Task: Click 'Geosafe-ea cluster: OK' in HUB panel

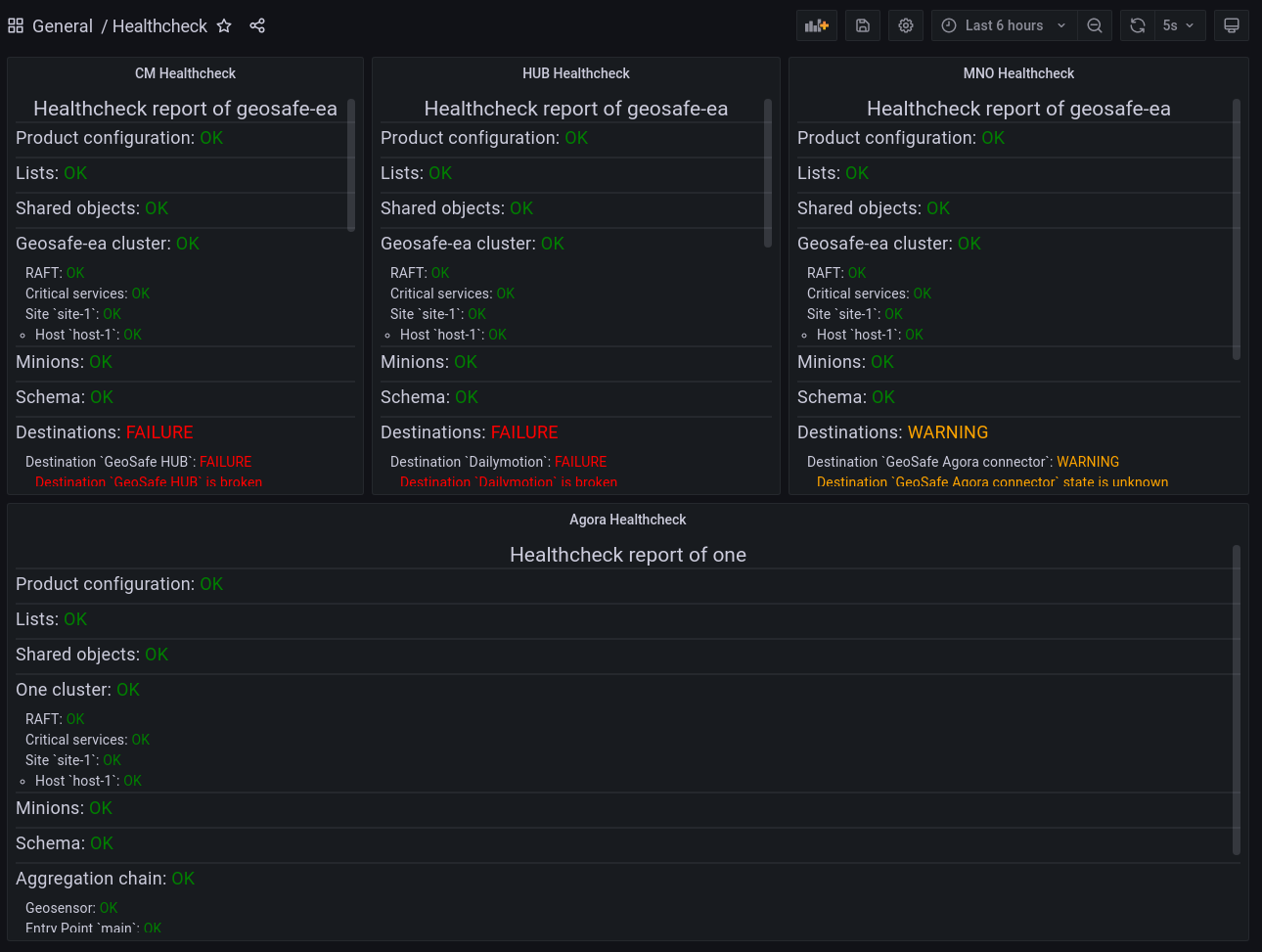Action: coord(473,244)
